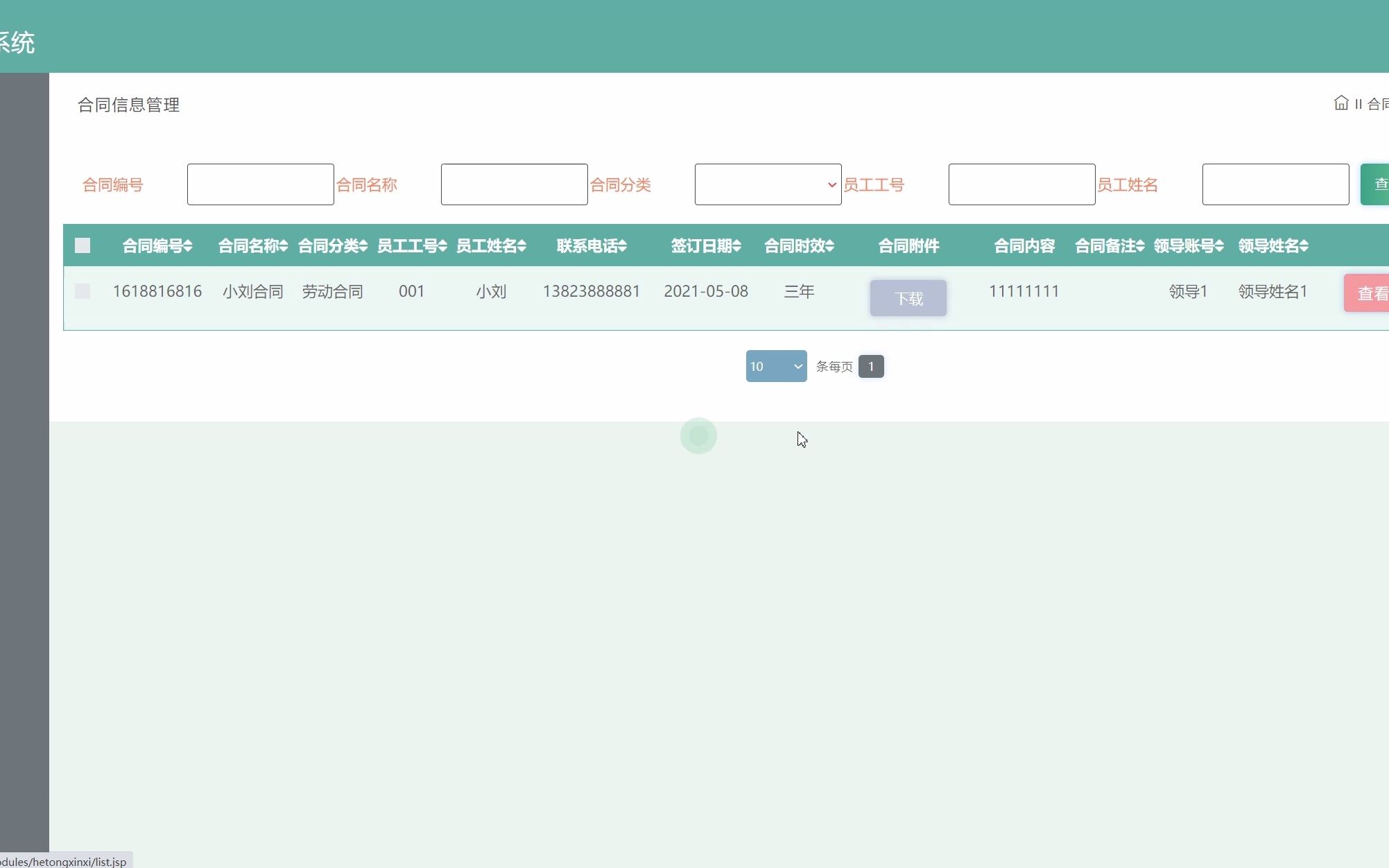Click the 11111111 contract content cell
The width and height of the screenshot is (1389, 868).
tap(1024, 291)
